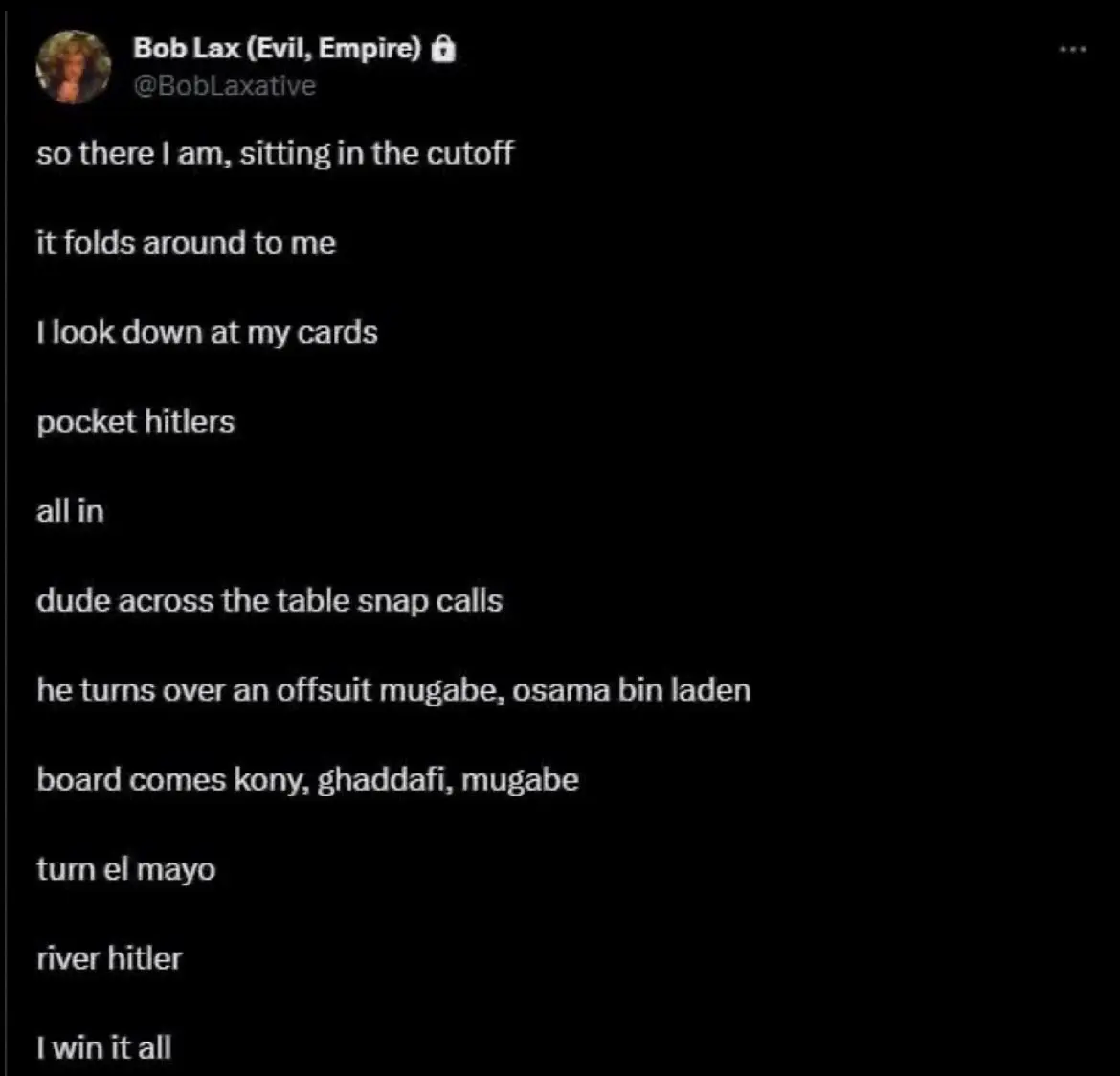Click the line 'dude across the table snap calls'
The height and width of the screenshot is (1076, 1120).
click(270, 601)
